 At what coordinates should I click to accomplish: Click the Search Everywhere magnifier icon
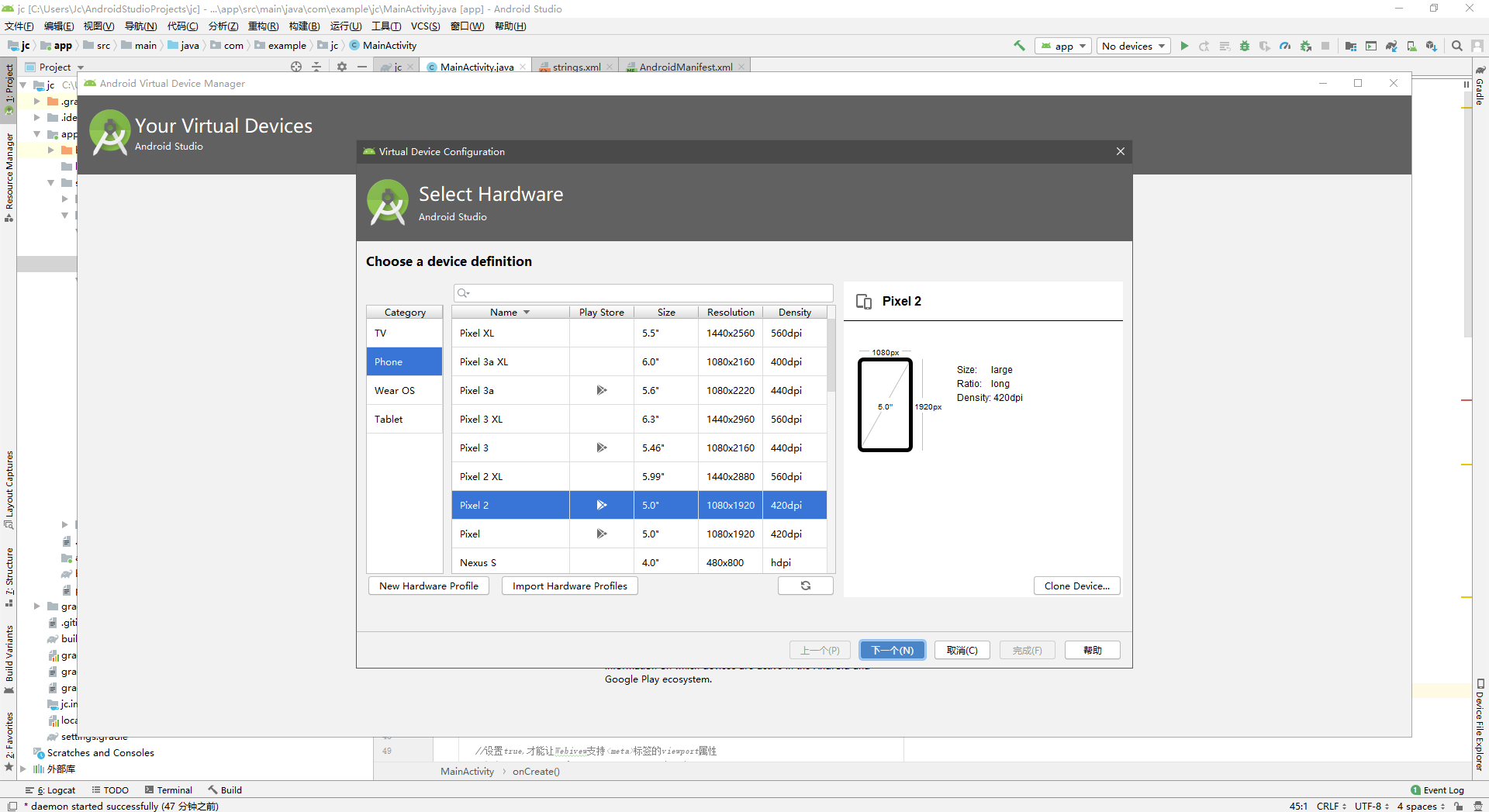tap(1457, 46)
